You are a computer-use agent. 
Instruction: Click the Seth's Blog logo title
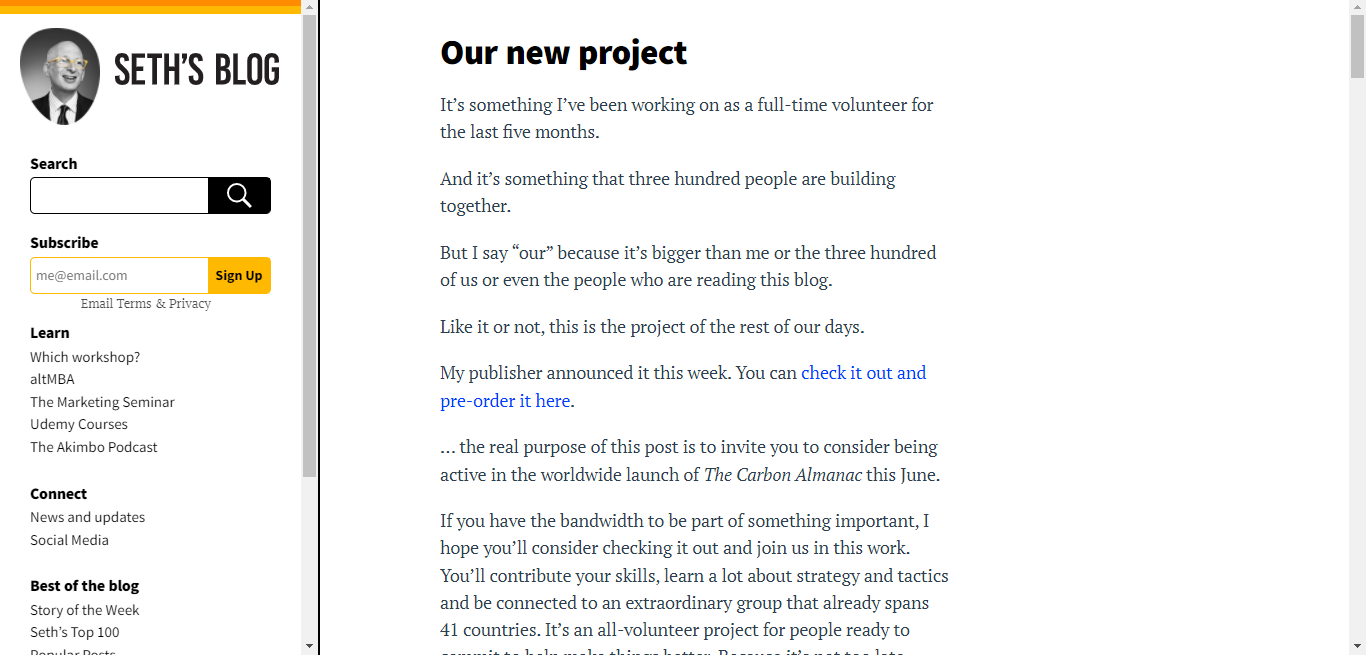(197, 71)
